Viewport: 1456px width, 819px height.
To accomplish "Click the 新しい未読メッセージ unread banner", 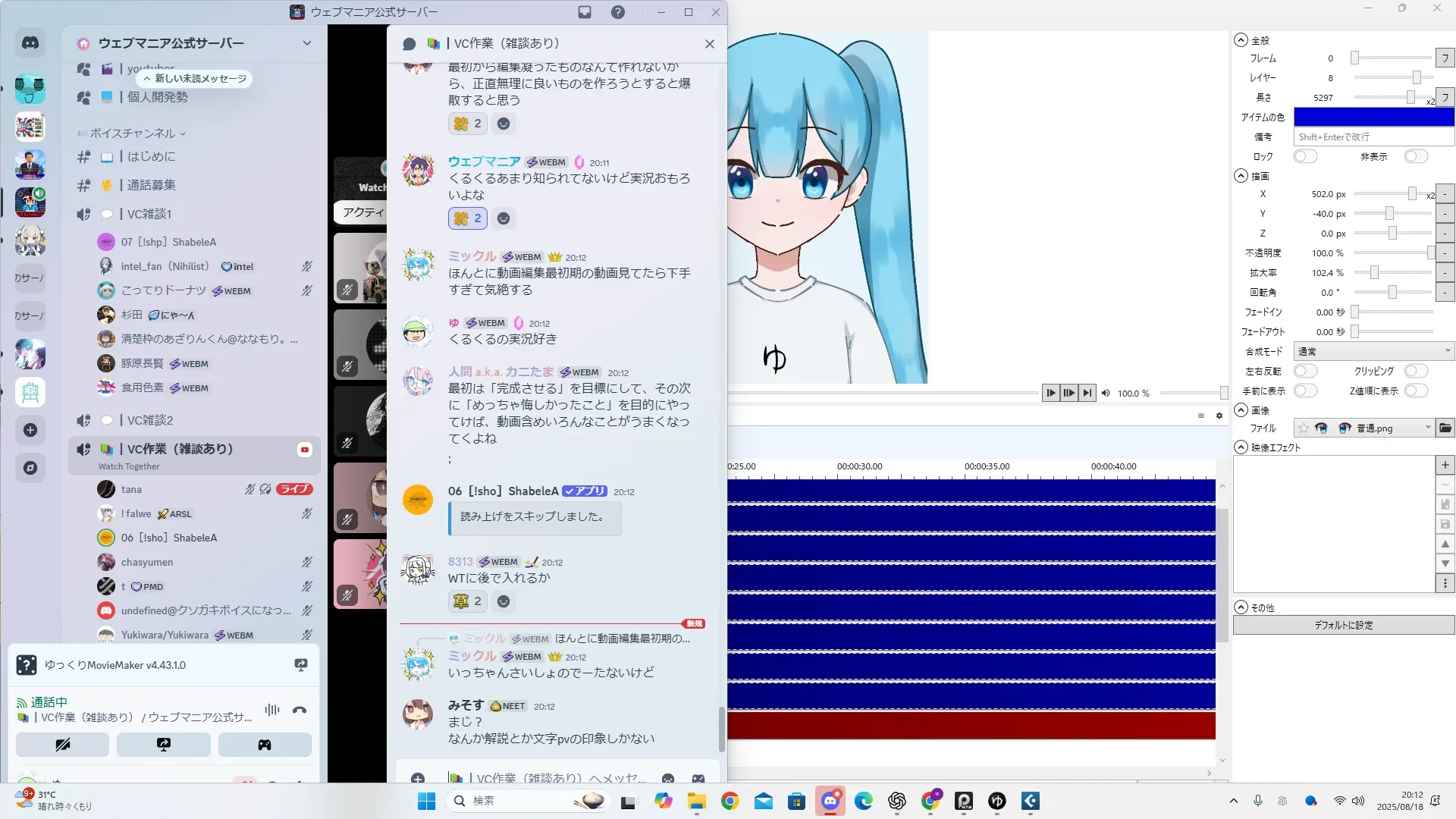I will [195, 79].
